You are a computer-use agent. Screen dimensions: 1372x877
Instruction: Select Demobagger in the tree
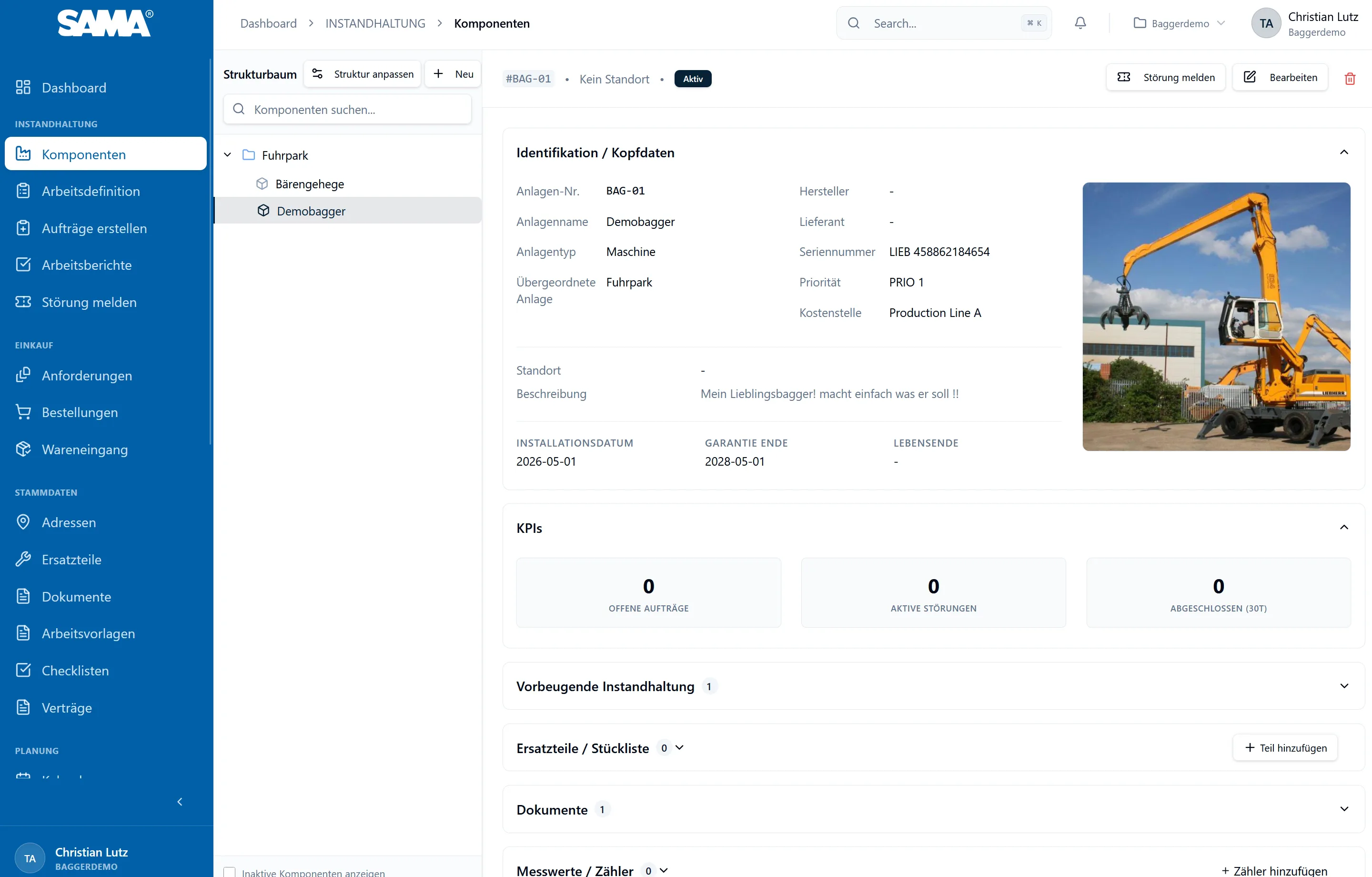coord(348,210)
